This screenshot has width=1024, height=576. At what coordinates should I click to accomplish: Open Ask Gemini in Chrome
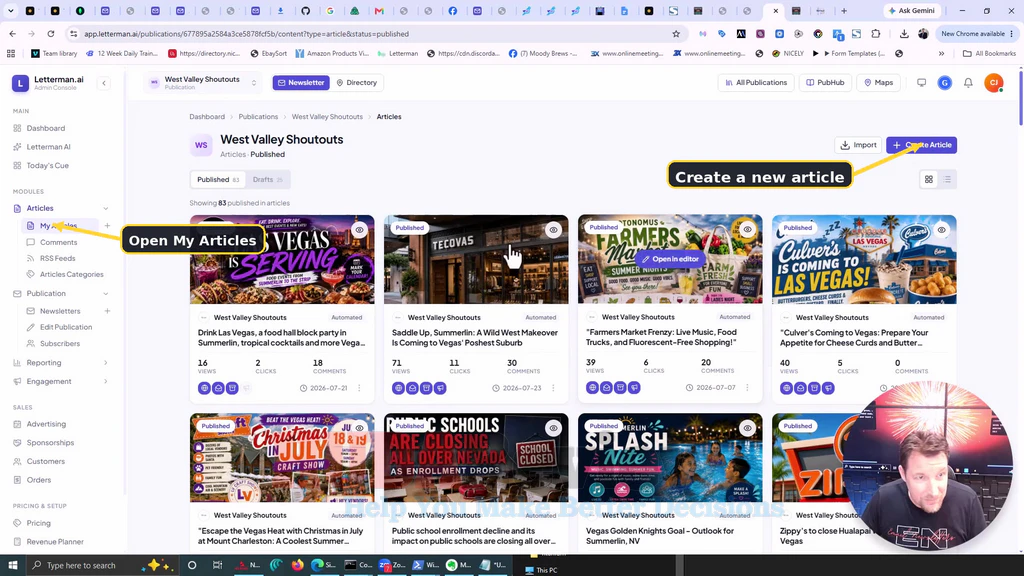(x=912, y=10)
